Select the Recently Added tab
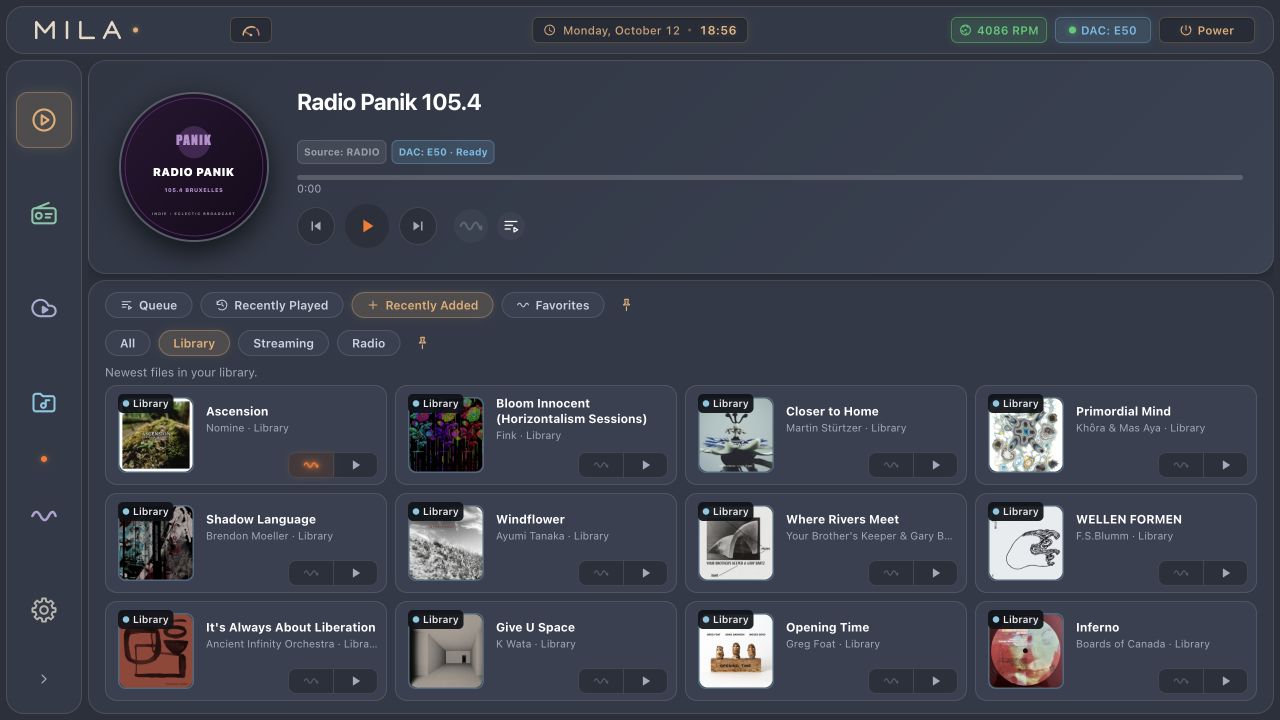This screenshot has width=1280, height=720. 422,305
